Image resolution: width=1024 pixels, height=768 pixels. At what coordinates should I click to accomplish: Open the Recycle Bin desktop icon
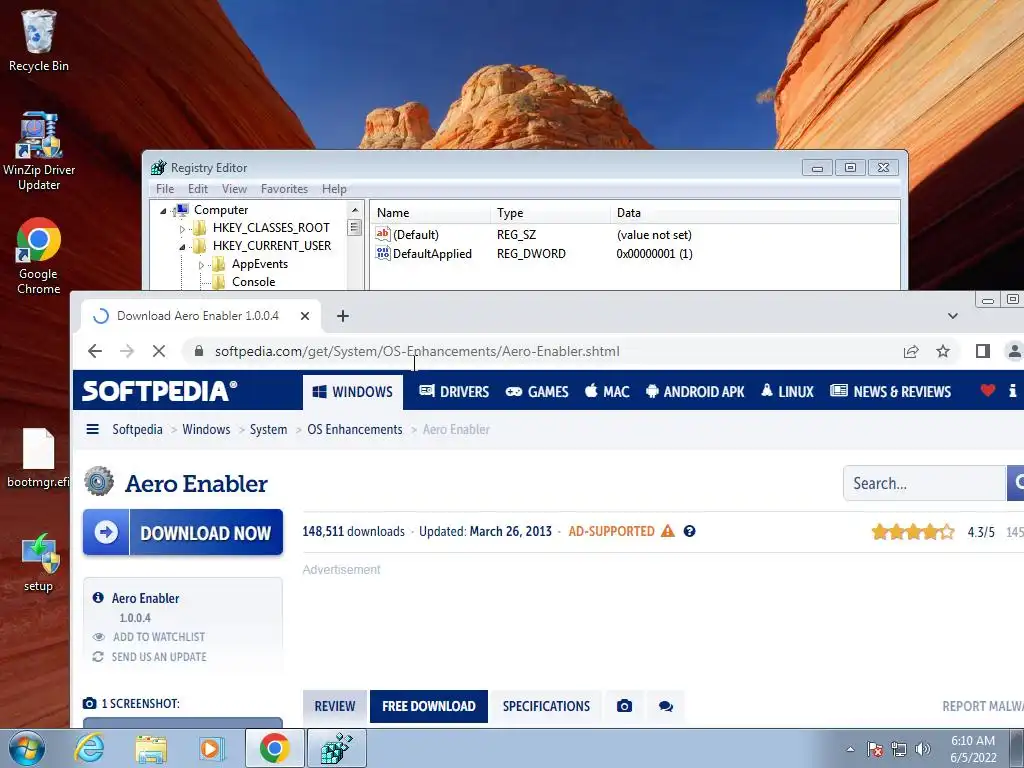click(39, 40)
